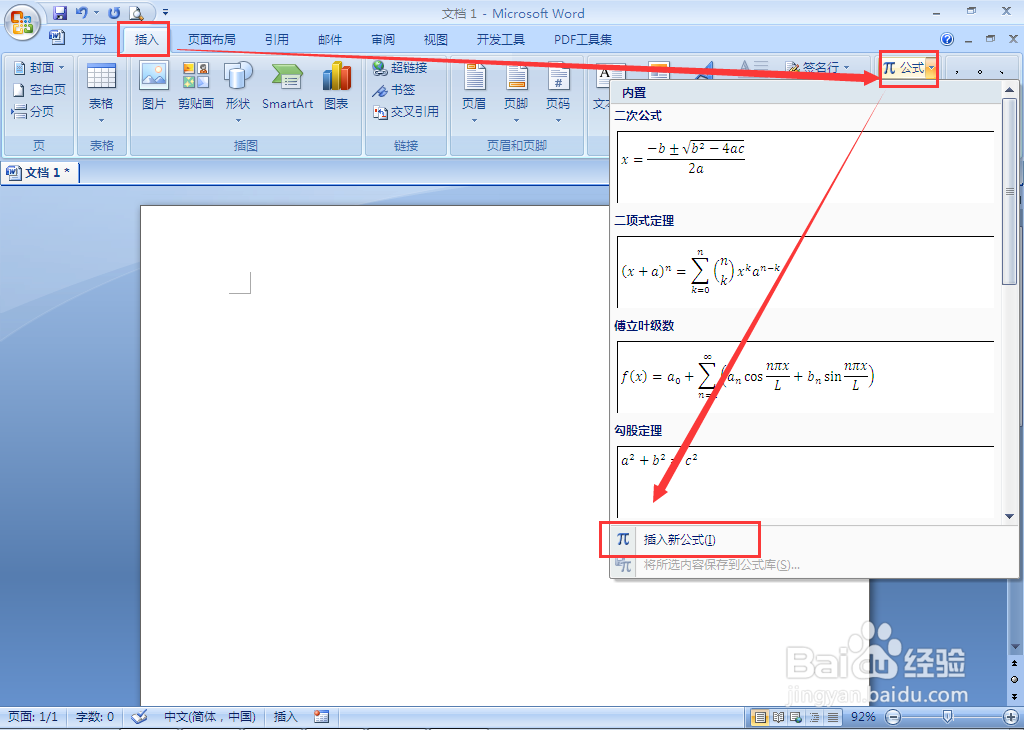Open the undo history dropdown arrow
1024x730 pixels.
[x=97, y=12]
